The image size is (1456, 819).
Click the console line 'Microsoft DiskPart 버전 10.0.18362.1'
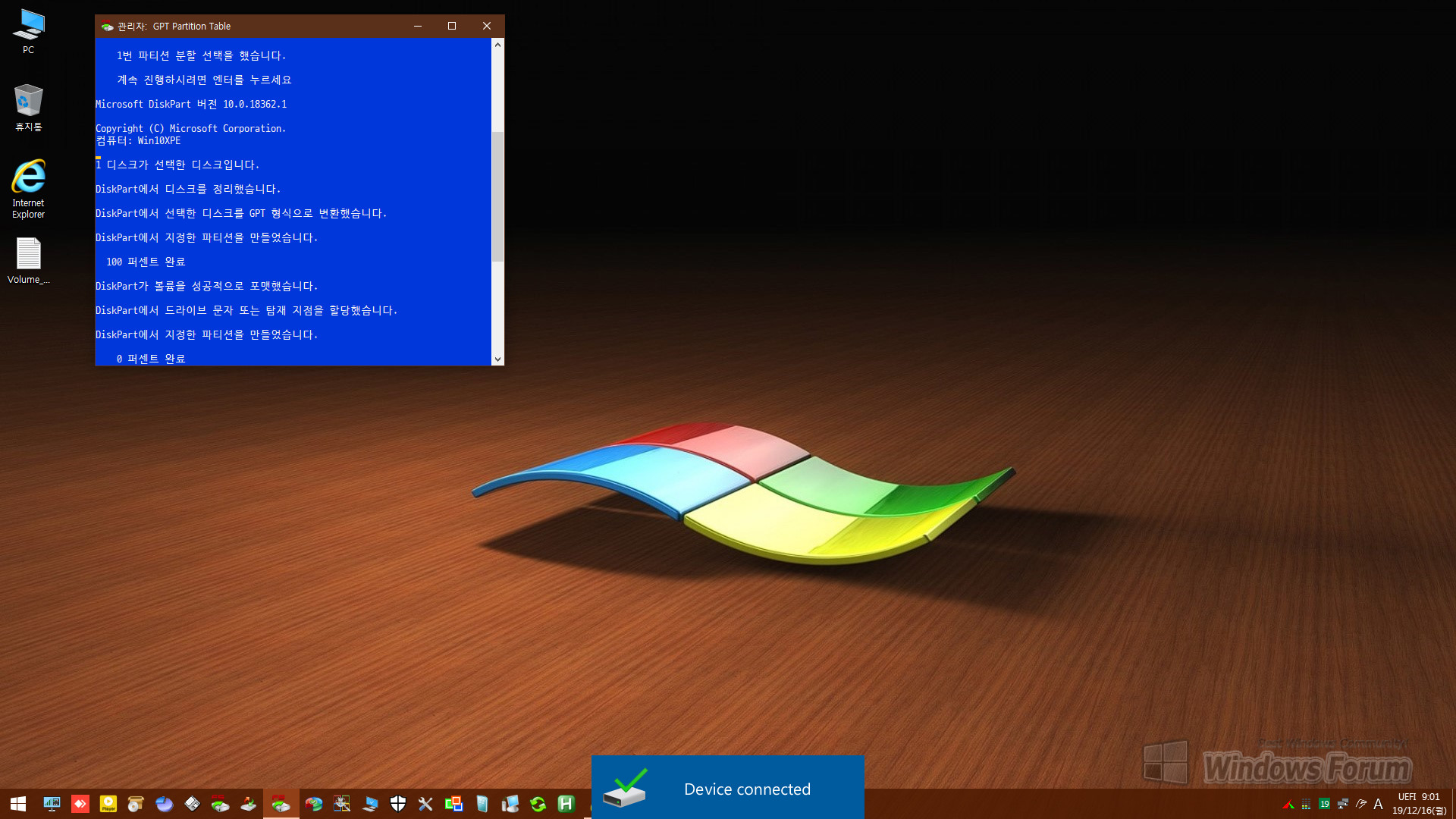[x=191, y=104]
